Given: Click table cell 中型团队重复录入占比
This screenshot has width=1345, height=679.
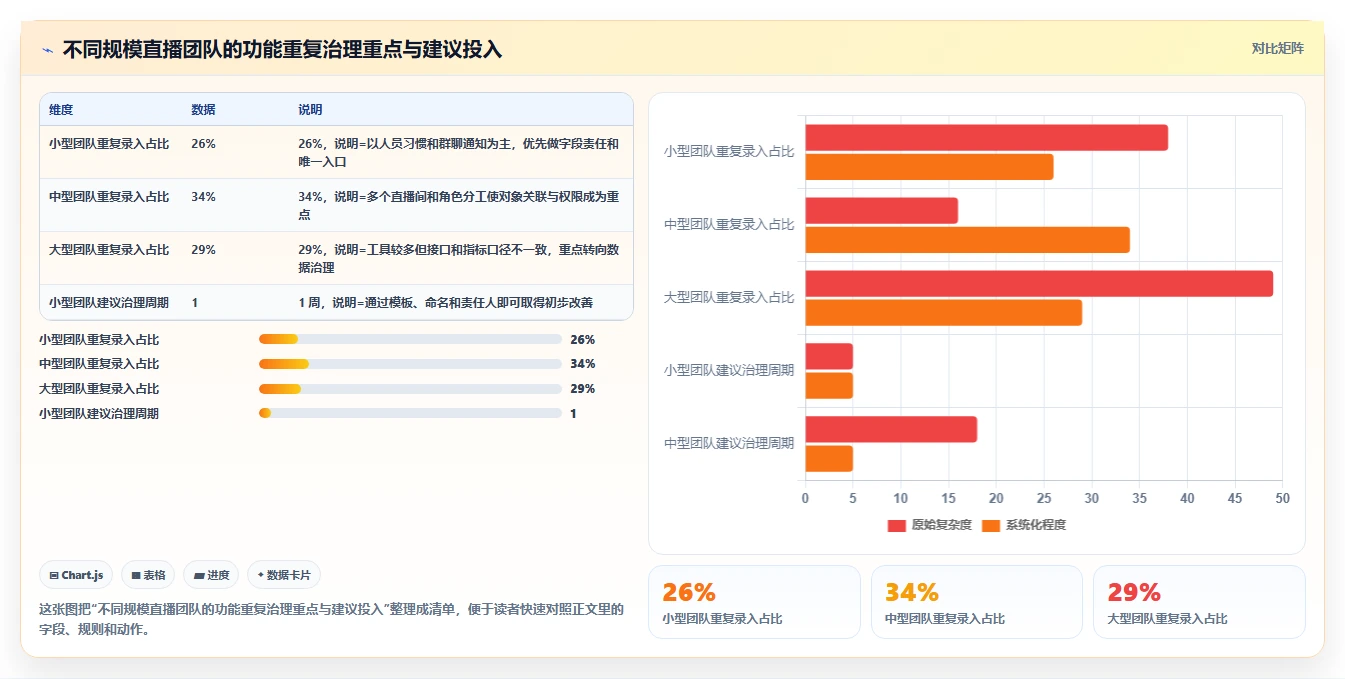Looking at the screenshot, I should (109, 197).
